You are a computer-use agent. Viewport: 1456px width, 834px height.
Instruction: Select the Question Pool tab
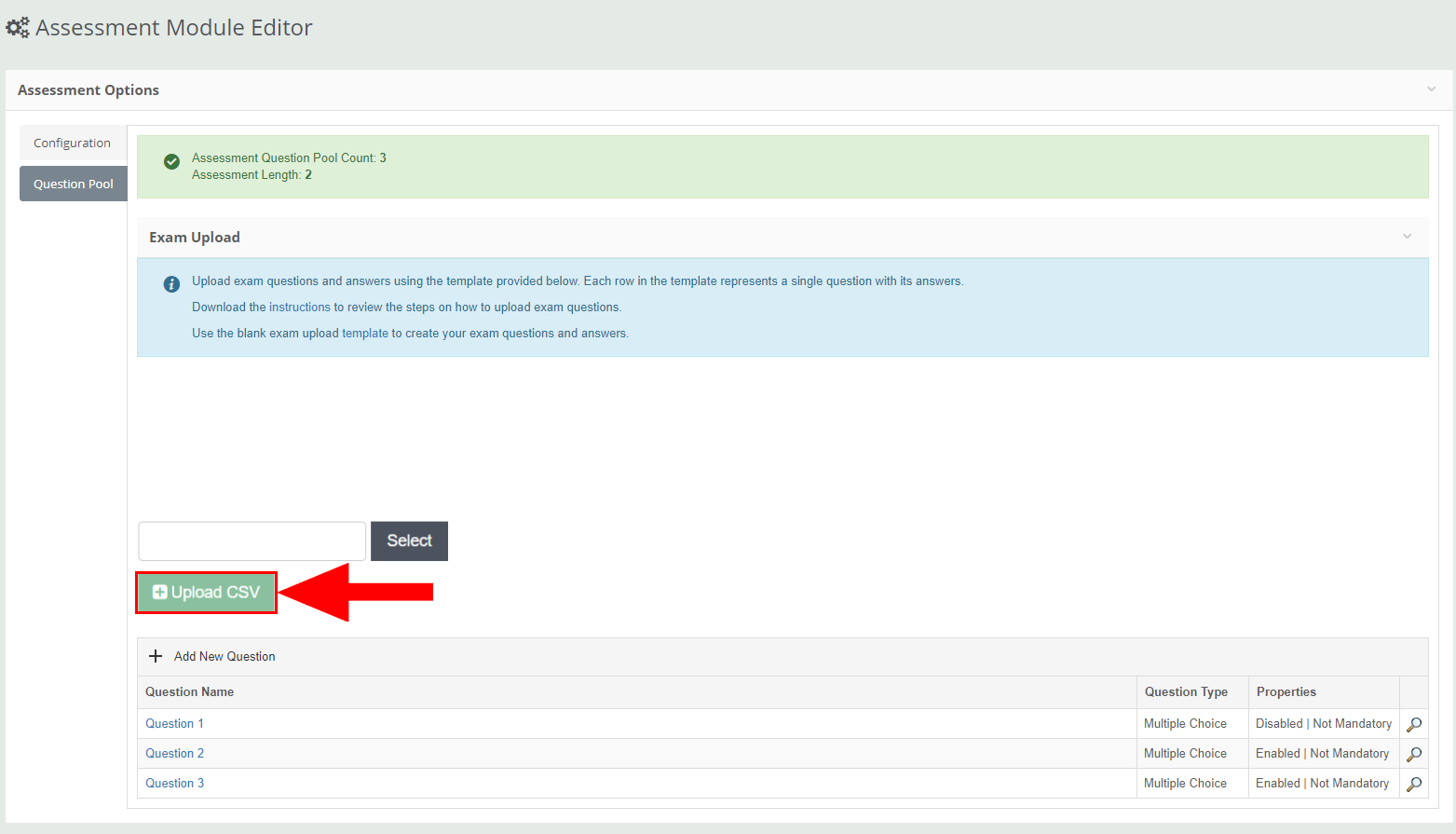[73, 184]
